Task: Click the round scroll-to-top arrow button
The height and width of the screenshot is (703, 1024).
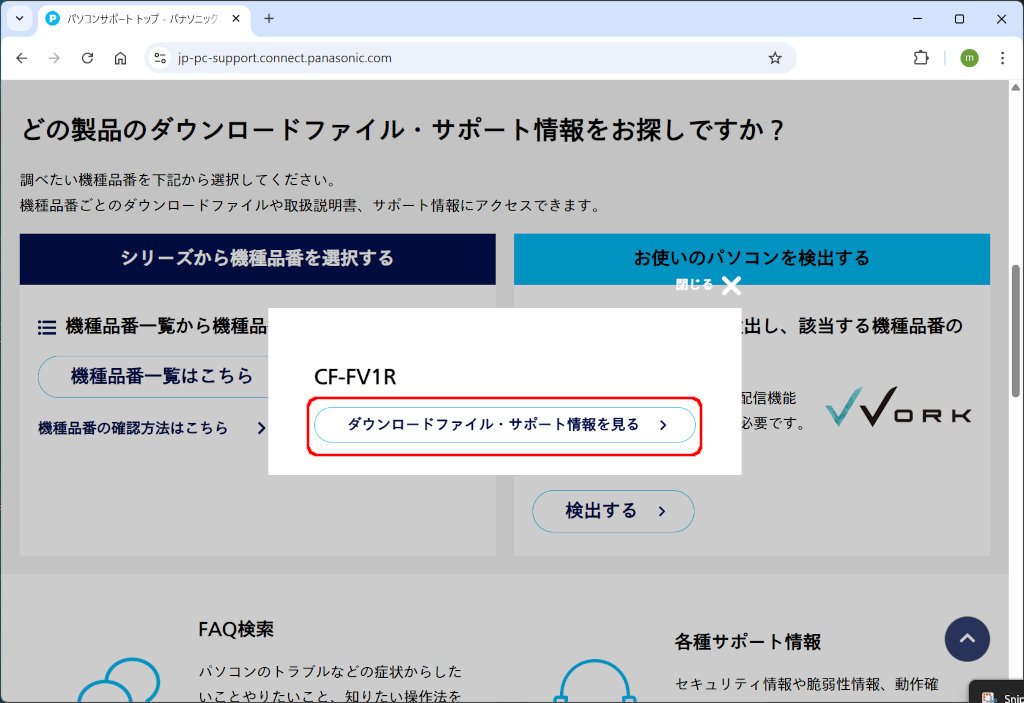Action: [967, 639]
